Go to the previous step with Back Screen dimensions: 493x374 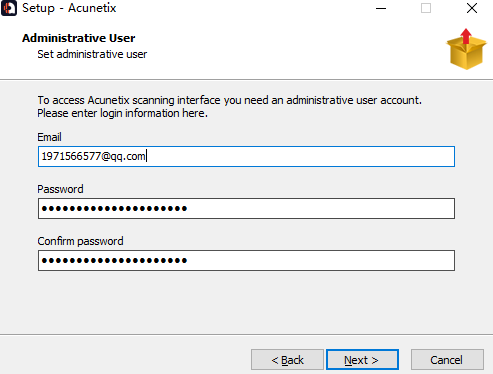287,360
